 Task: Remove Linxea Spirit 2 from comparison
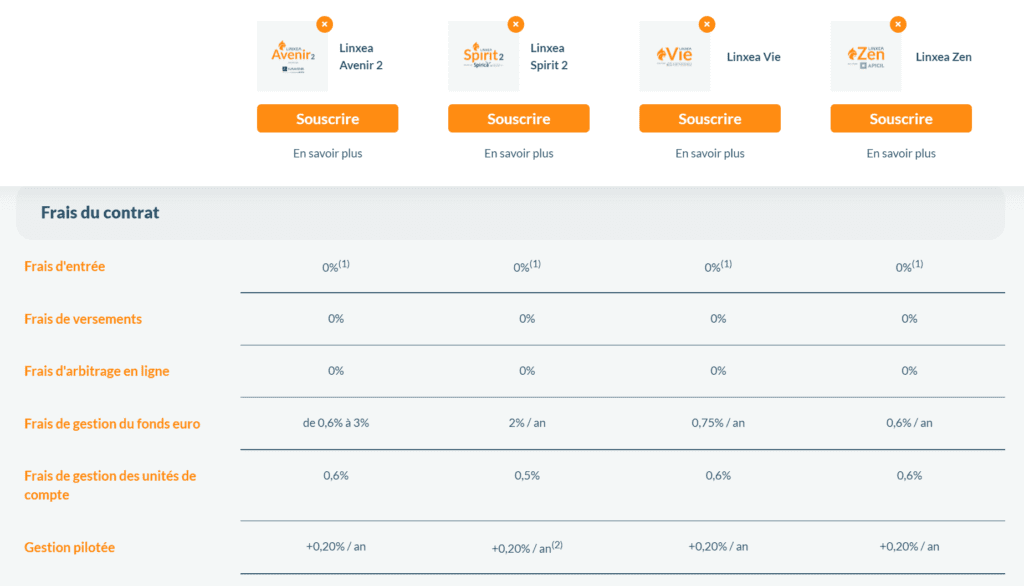pos(515,24)
